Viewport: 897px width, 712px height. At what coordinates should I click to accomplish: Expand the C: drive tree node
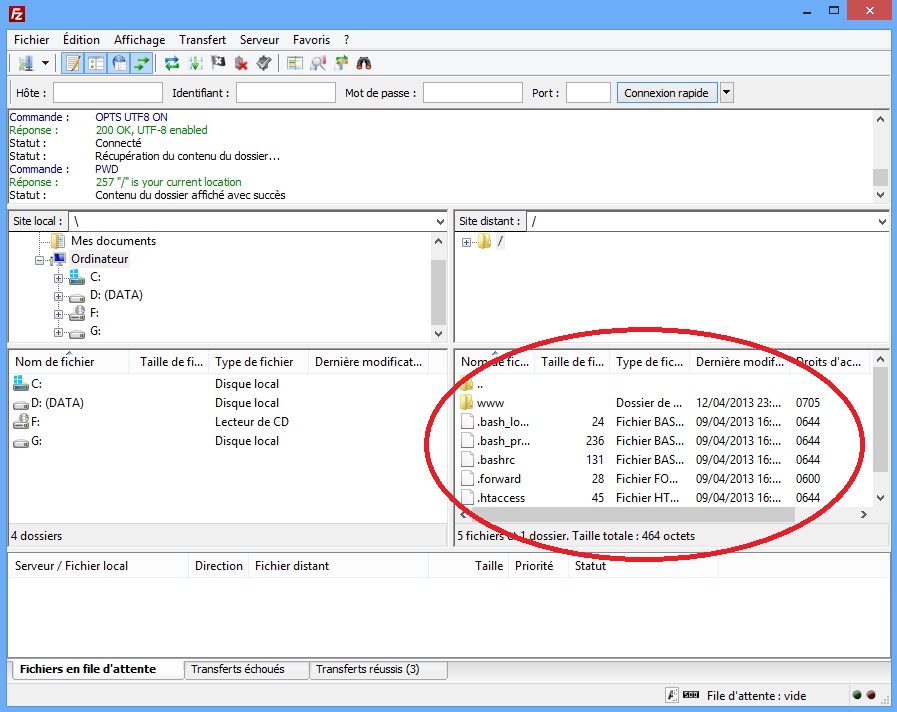[x=58, y=279]
